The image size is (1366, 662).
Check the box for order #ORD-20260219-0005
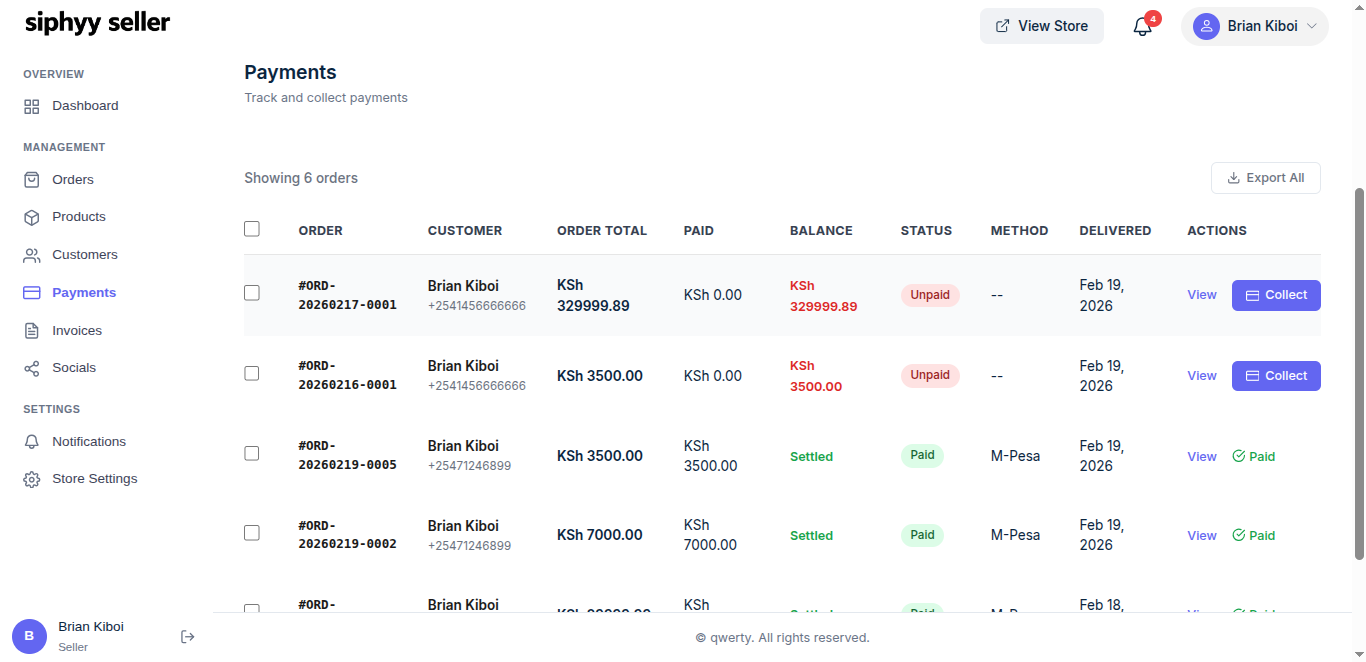(x=252, y=453)
